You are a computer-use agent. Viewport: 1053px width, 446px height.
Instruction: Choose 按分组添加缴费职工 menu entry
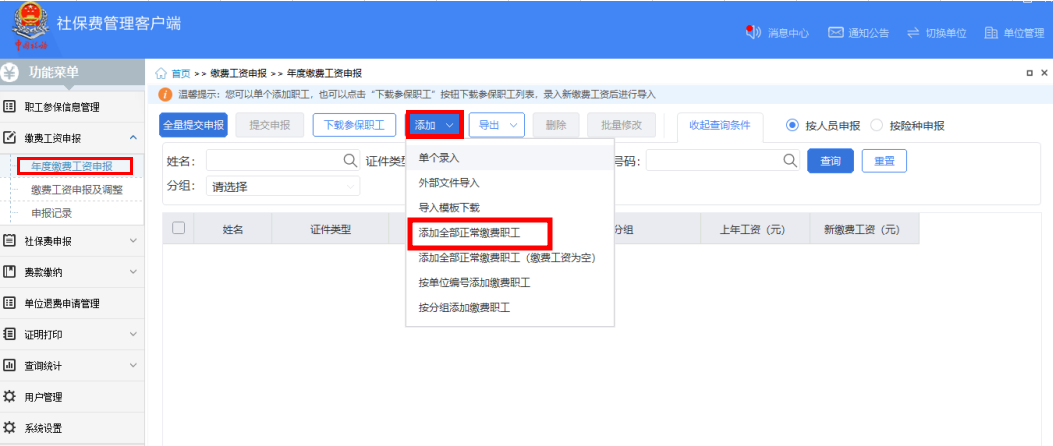(x=510, y=308)
